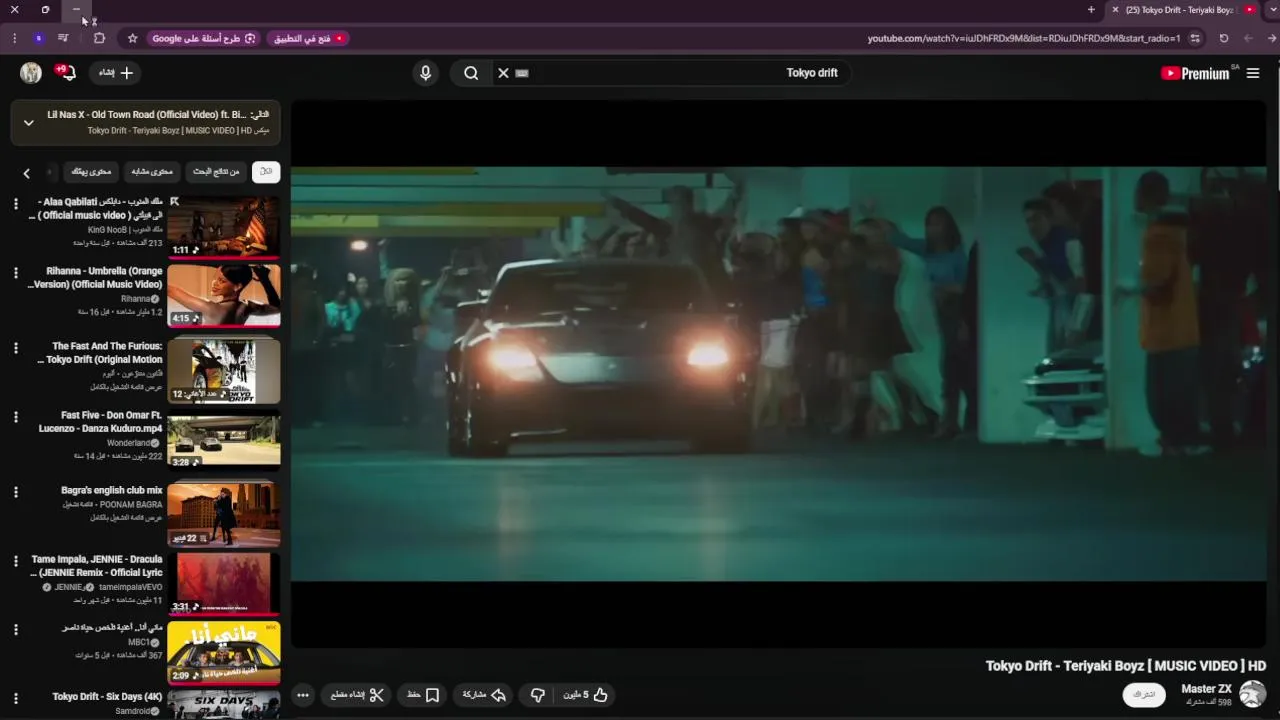Reload the page
Viewport: 1280px width, 720px height.
[1223, 38]
